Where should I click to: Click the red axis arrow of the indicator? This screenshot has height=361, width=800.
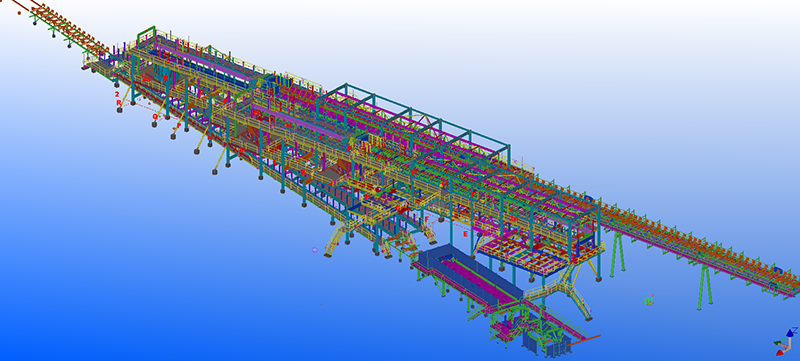tap(780, 352)
